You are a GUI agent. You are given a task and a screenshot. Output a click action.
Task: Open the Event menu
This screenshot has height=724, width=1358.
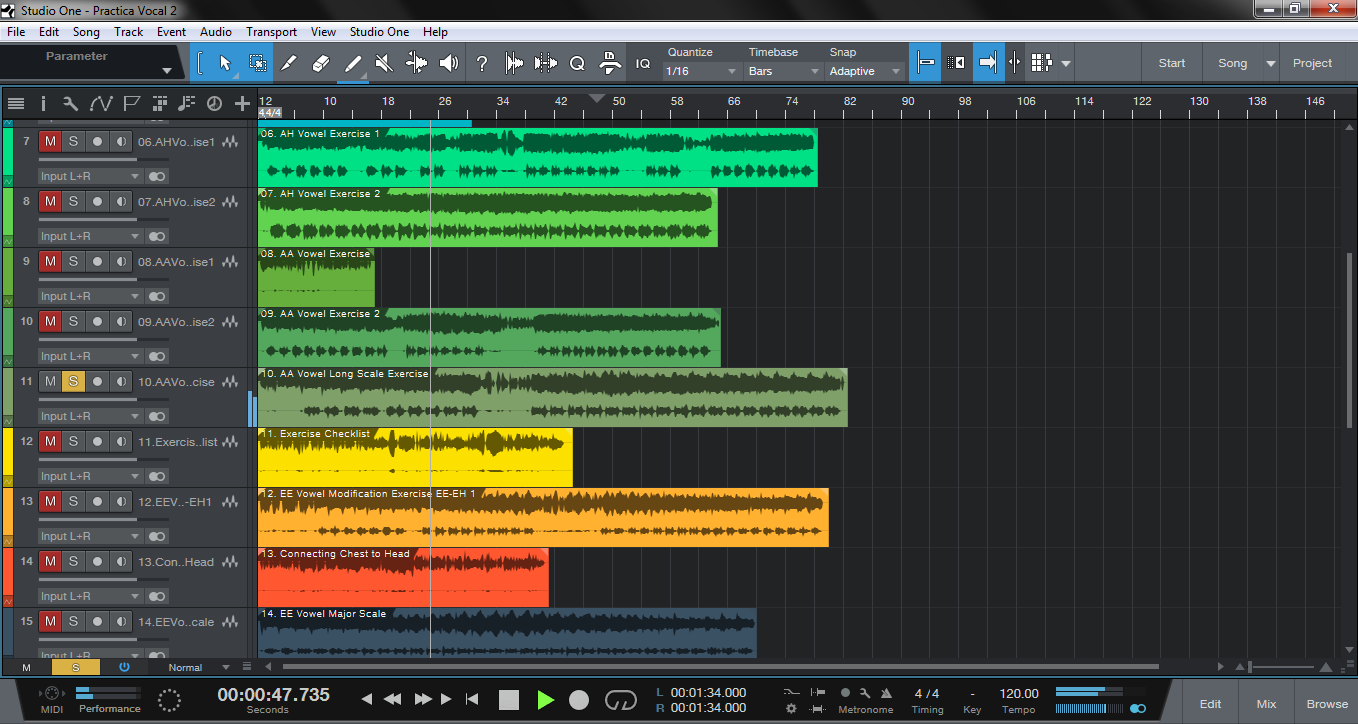pyautogui.click(x=171, y=32)
